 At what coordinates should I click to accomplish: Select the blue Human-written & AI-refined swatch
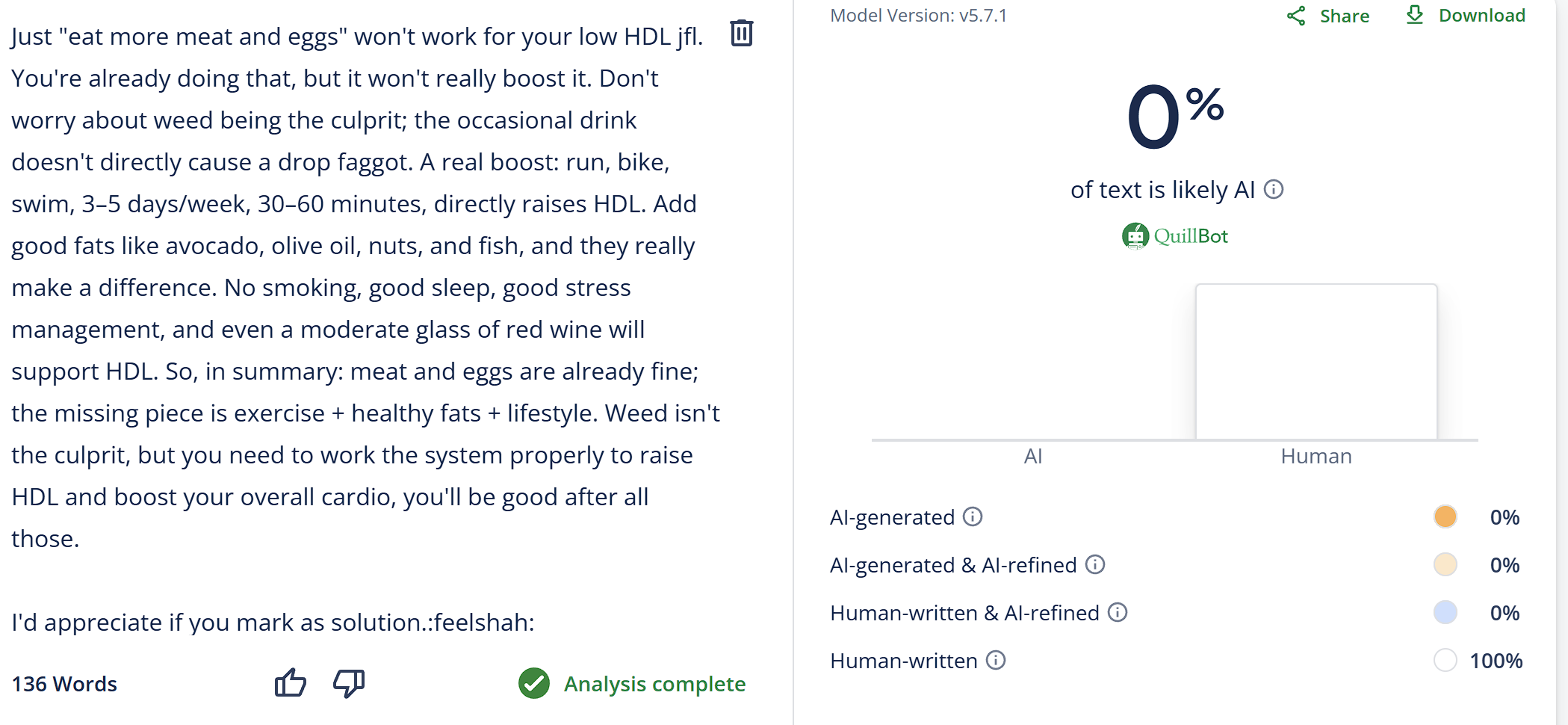1445,612
